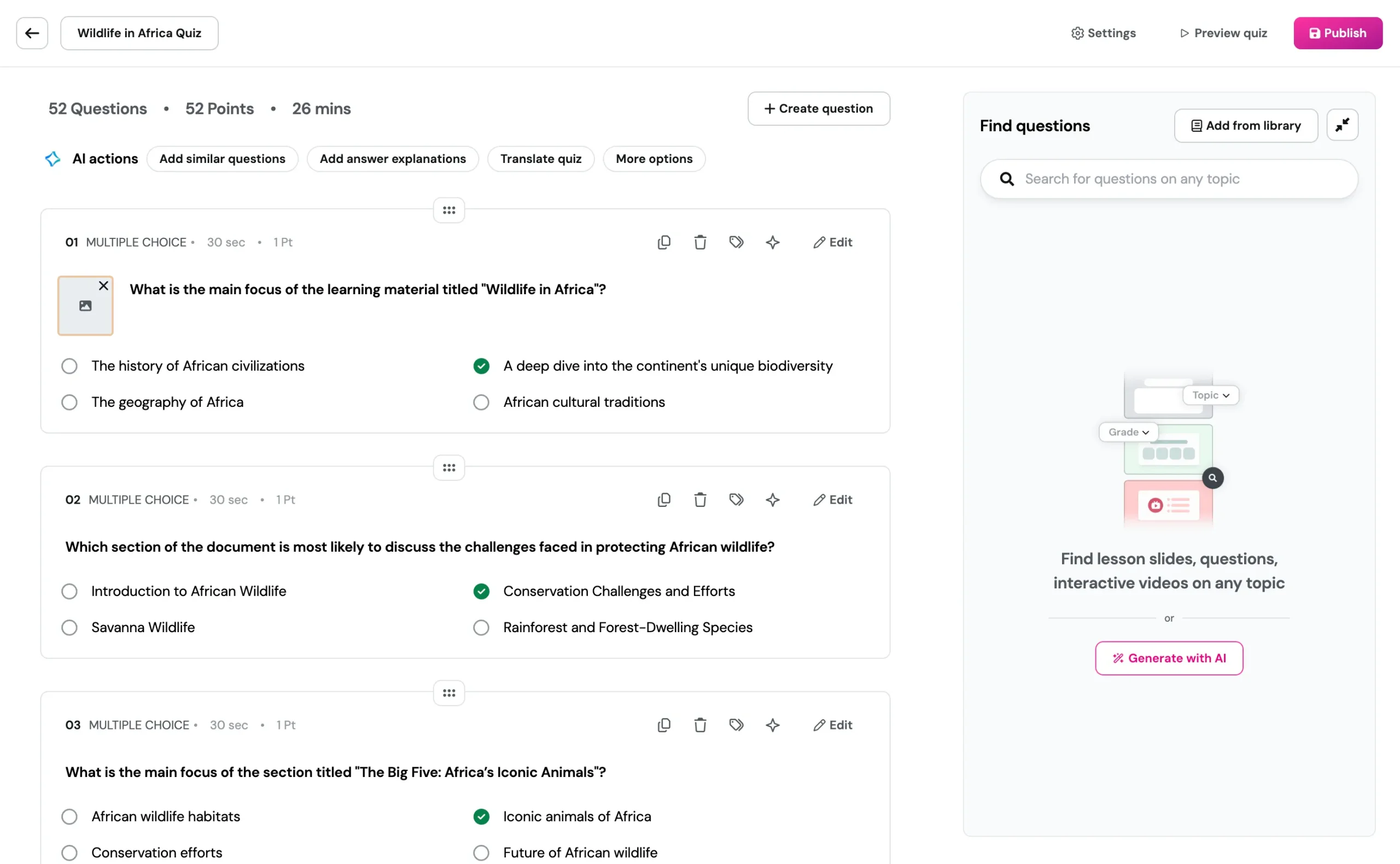1400x864 pixels.
Task: Duplicate question 02 with copy icon
Action: pos(664,499)
